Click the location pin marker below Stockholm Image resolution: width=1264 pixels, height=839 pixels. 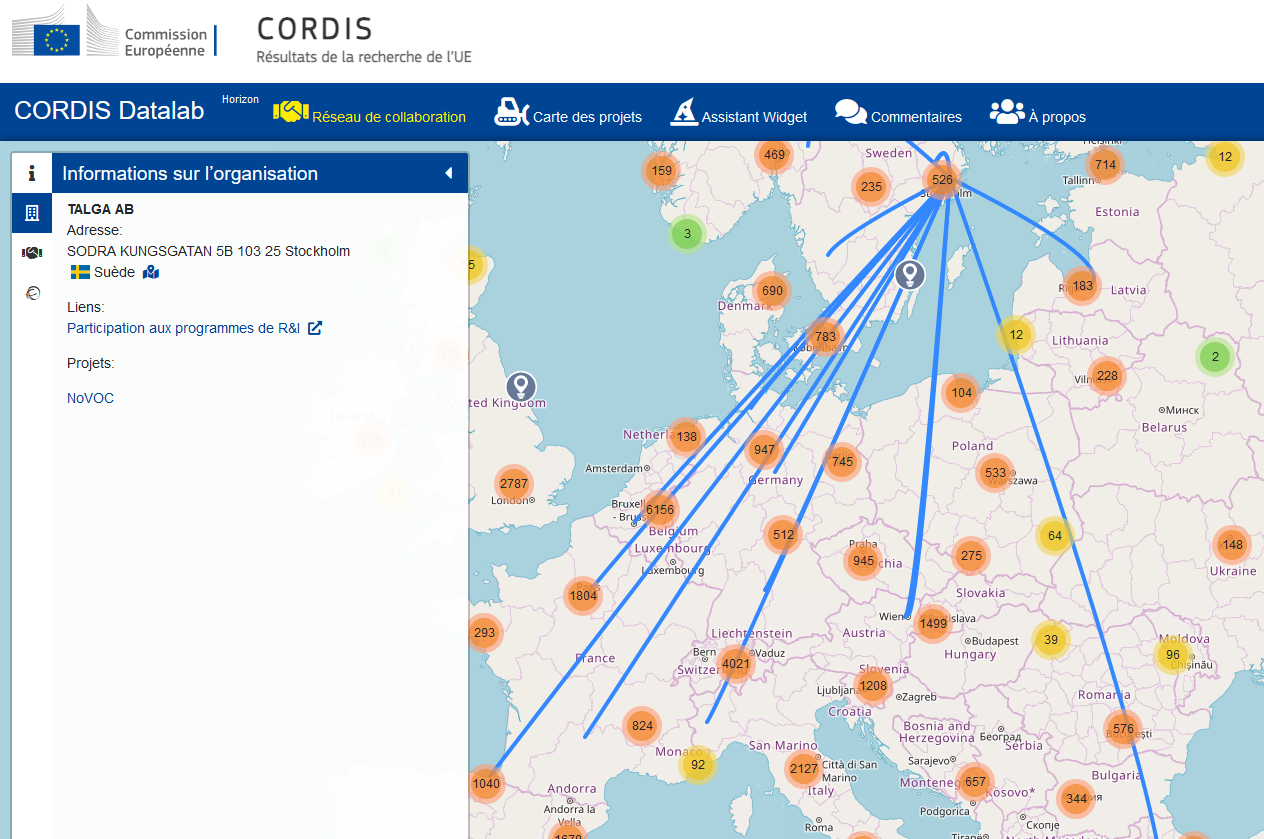(x=909, y=272)
